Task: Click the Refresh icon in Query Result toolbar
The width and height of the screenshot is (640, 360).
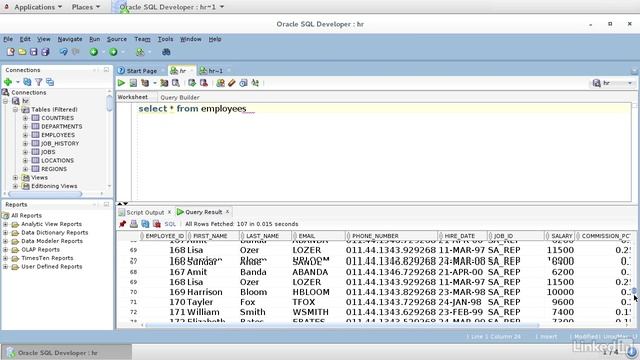Action: coord(145,224)
